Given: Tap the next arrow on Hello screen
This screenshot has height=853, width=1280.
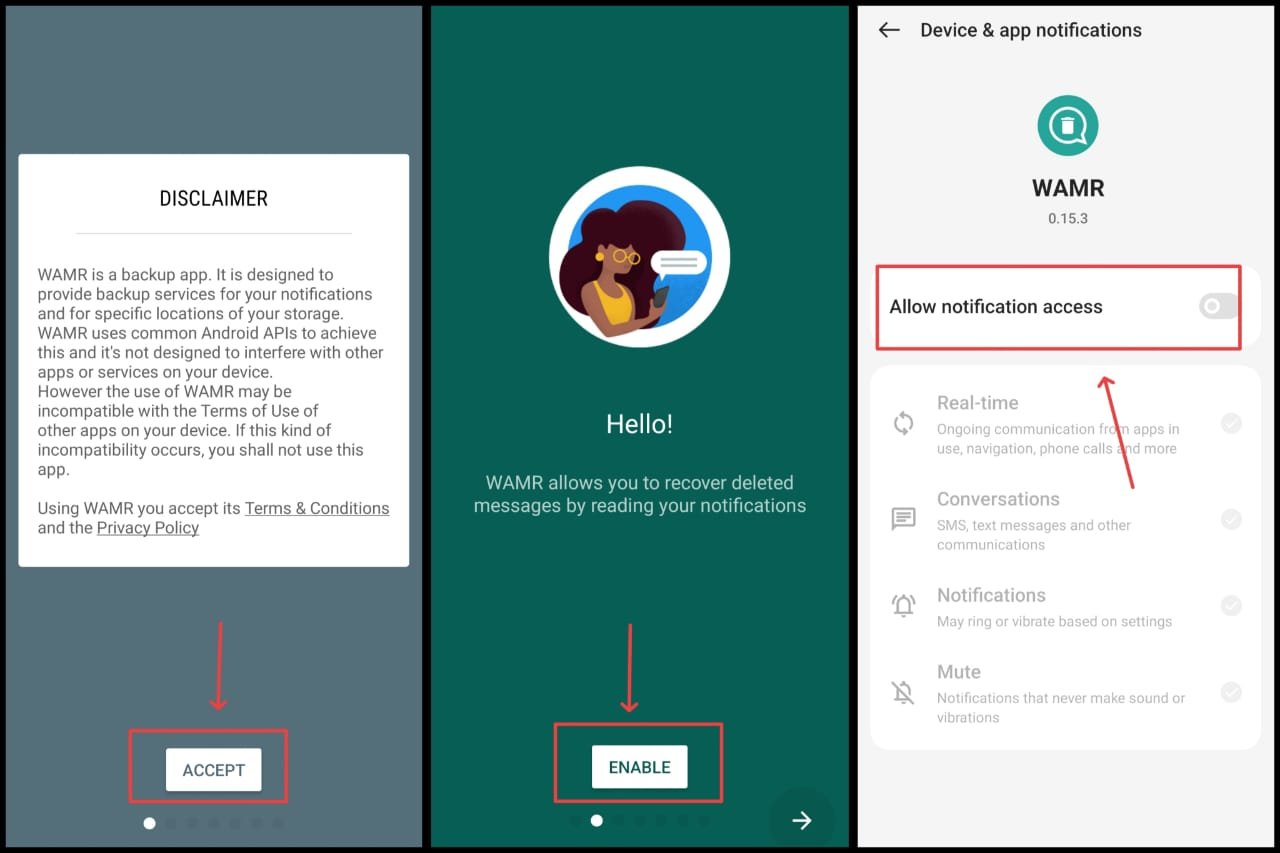Looking at the screenshot, I should pos(801,820).
